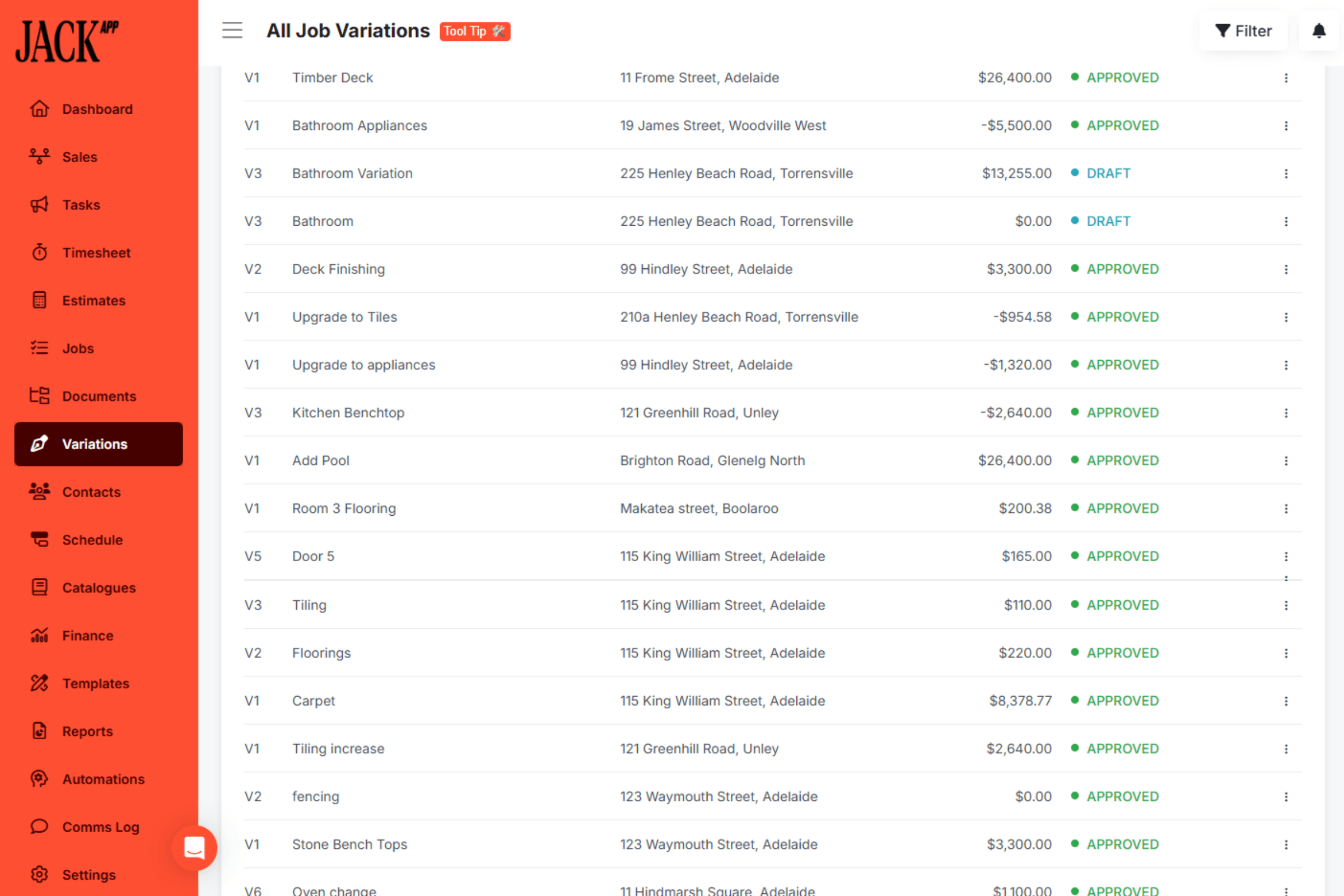
Task: Open the Kitchen Benchtop variation row
Action: coord(348,413)
